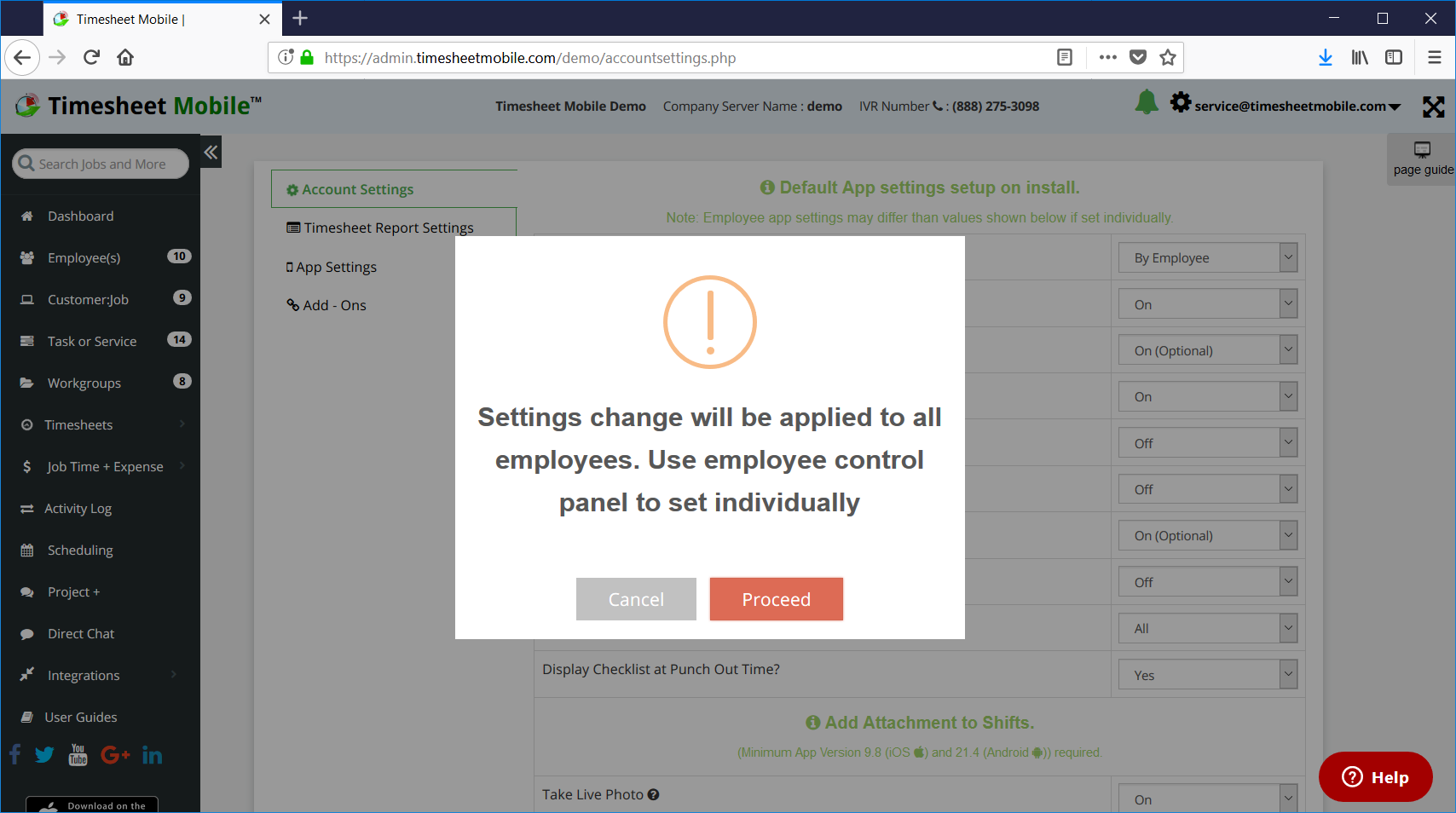Open a new browser tab with plus
The image size is (1456, 813).
click(x=300, y=18)
